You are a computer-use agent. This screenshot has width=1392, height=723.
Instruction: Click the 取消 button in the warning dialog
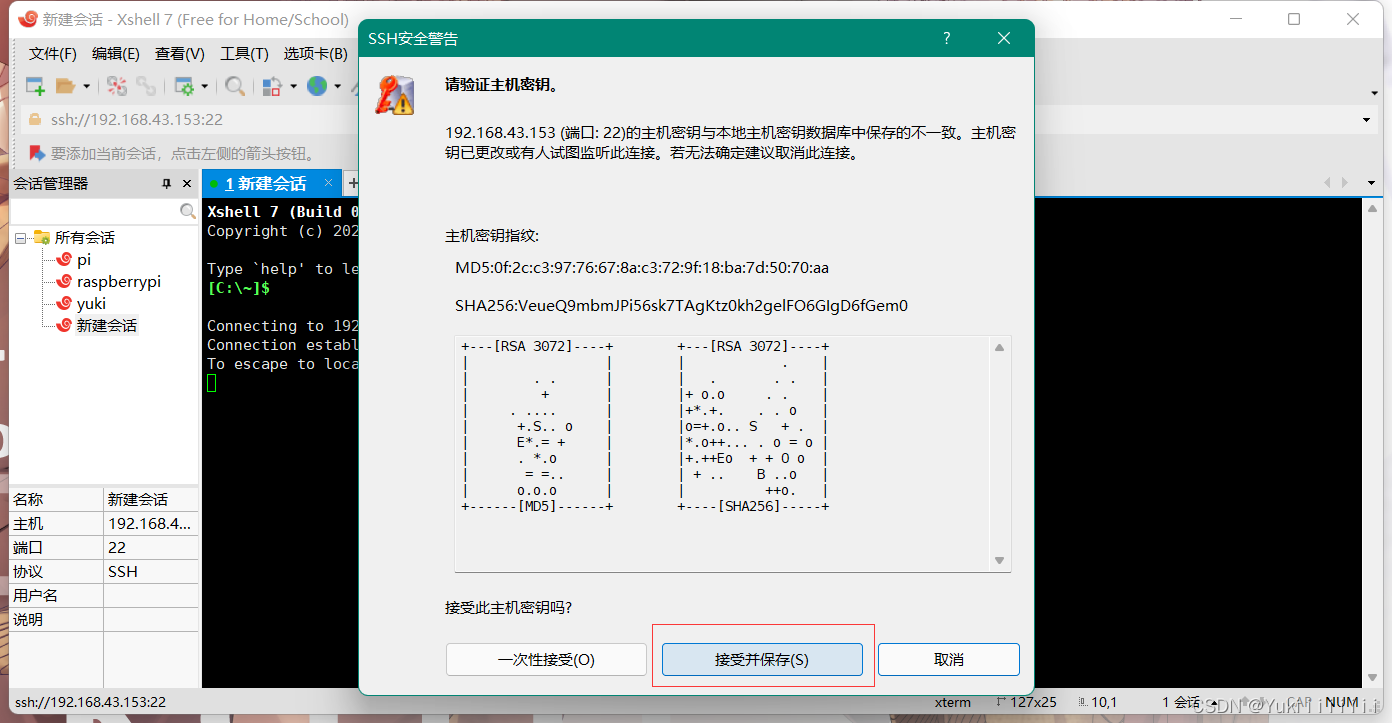pyautogui.click(x=949, y=660)
